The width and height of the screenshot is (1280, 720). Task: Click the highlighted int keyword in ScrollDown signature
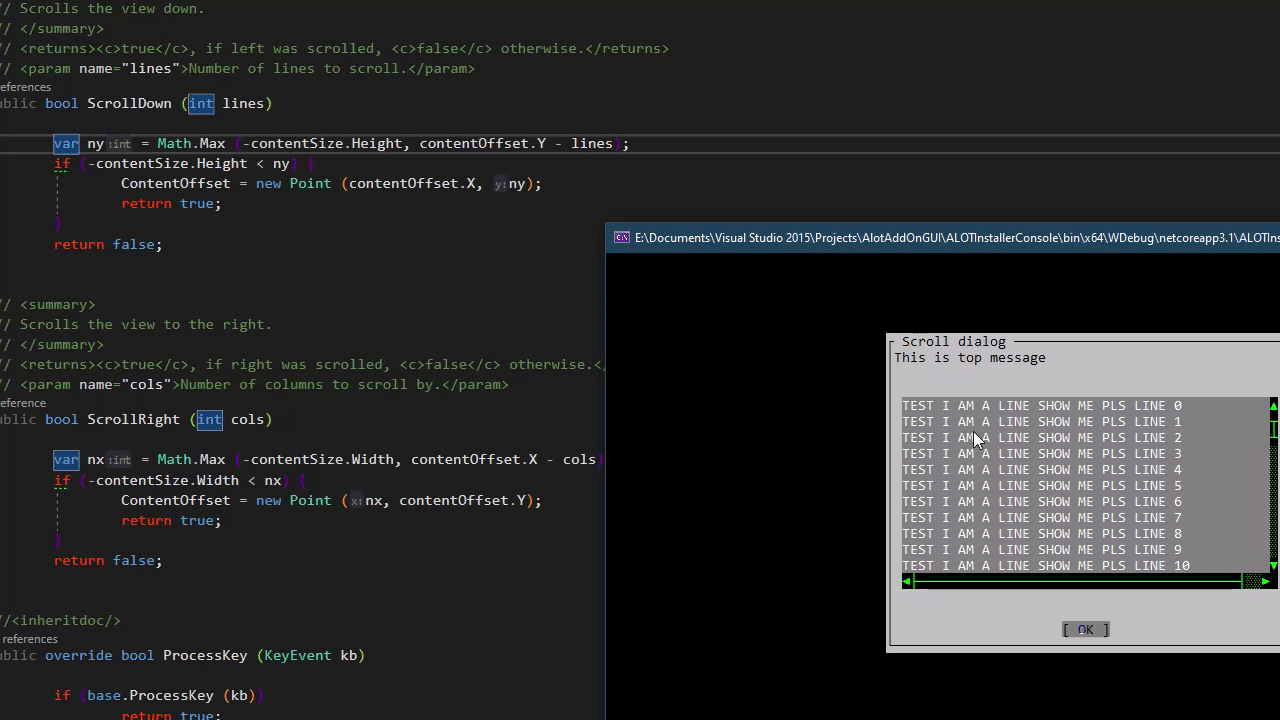coord(200,103)
